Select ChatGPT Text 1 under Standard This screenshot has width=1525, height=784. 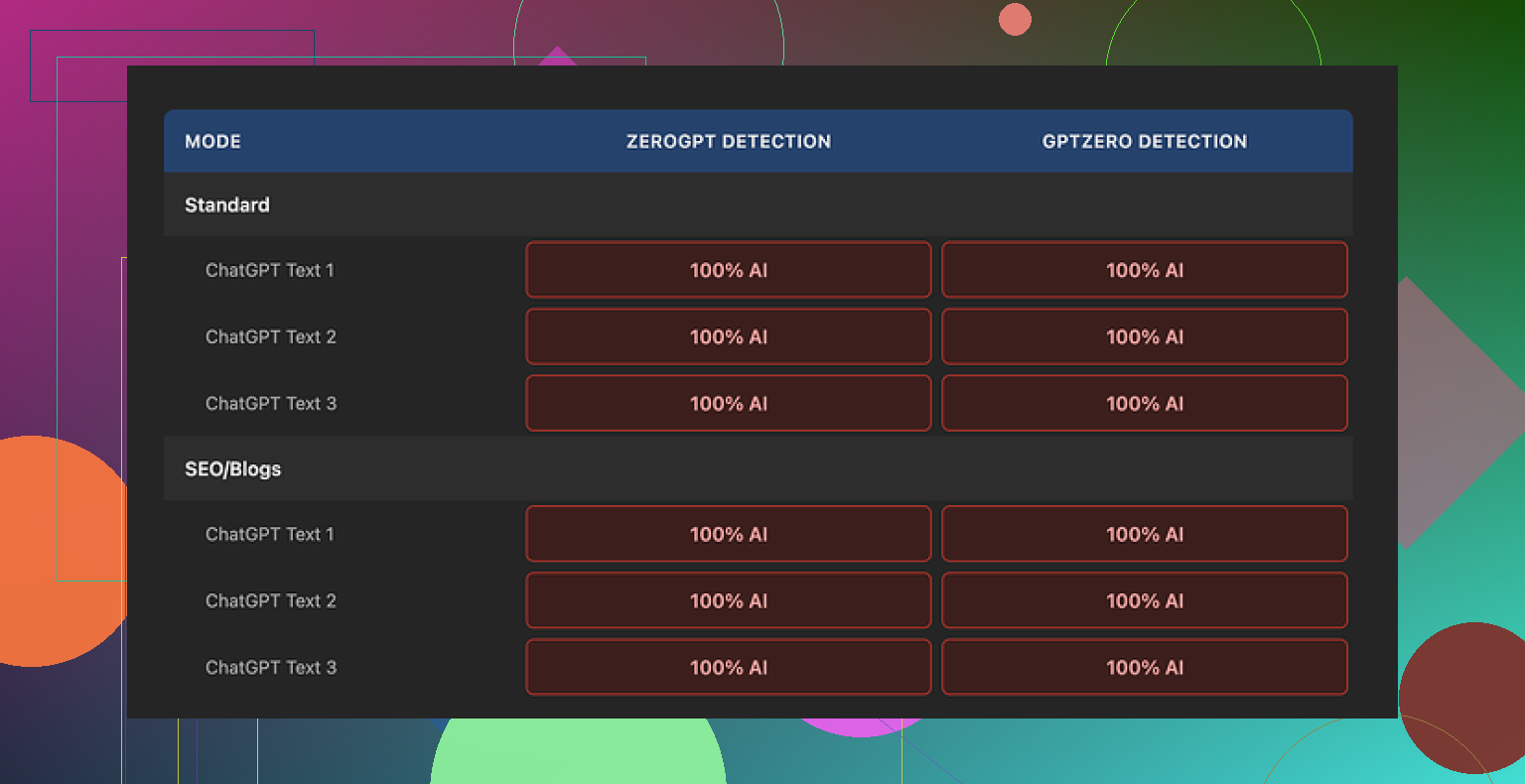point(270,269)
